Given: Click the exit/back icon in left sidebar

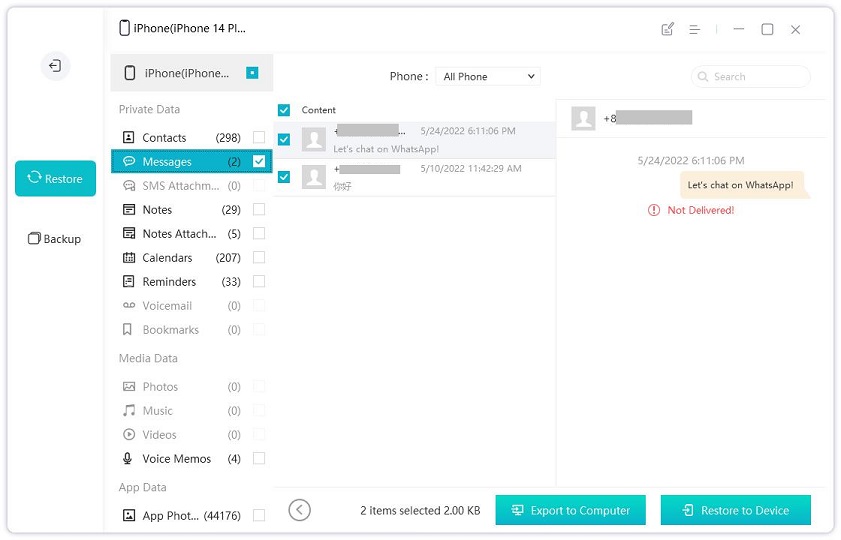Looking at the screenshot, I should (55, 66).
